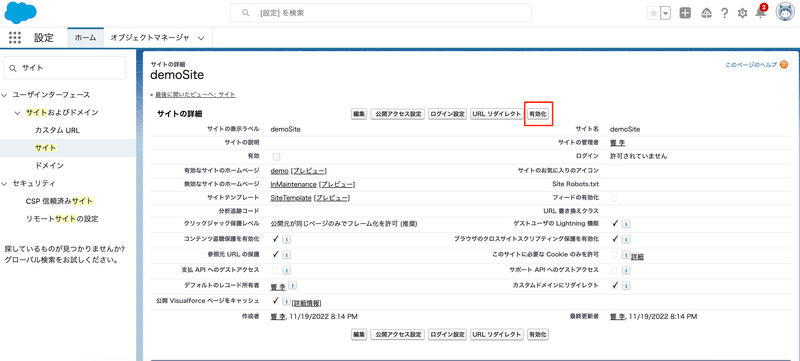Click info icon for カスタムドメインにリダイレクト
800x361 pixels.
pyautogui.click(x=626, y=285)
